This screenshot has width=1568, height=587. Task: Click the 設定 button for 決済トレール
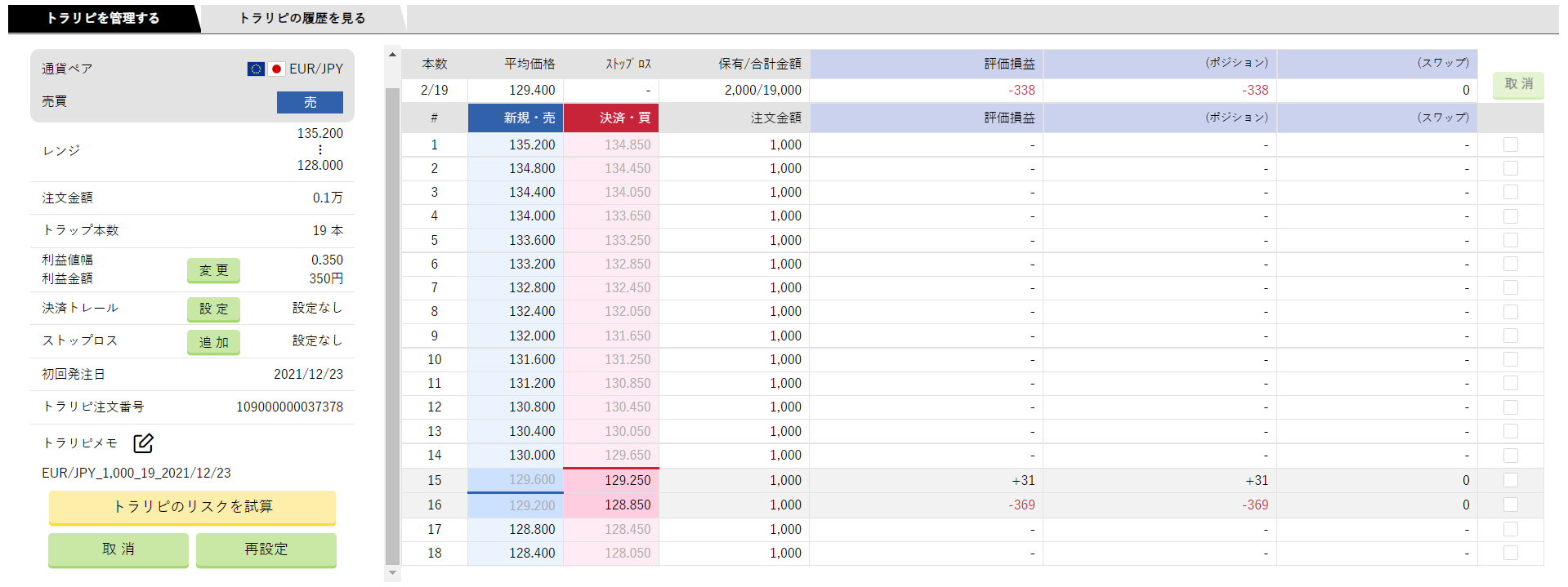tap(213, 309)
